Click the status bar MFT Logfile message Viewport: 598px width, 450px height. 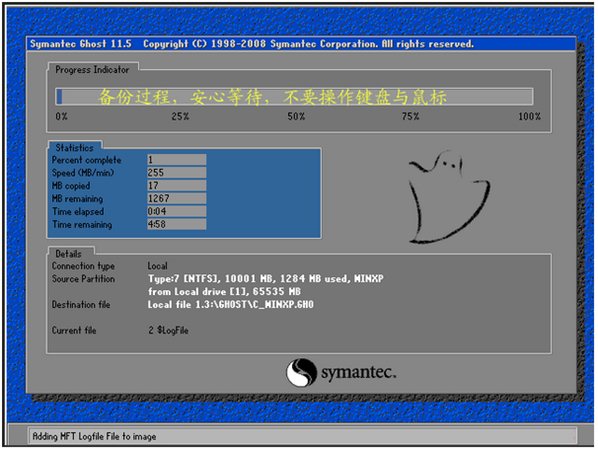(x=94, y=436)
